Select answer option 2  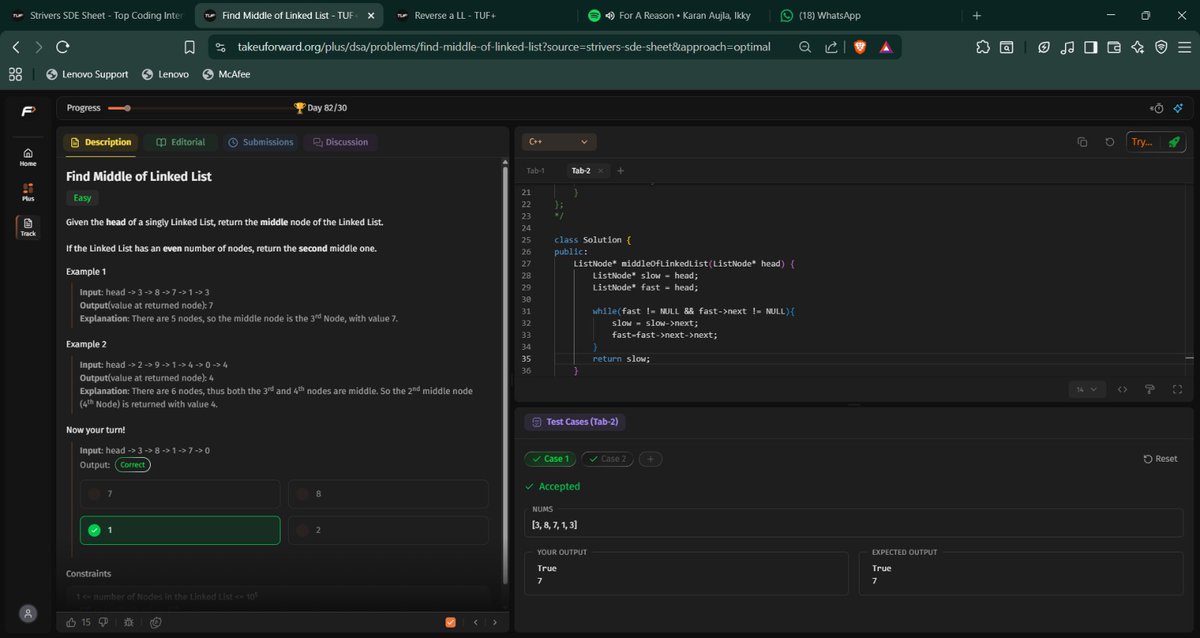point(388,530)
